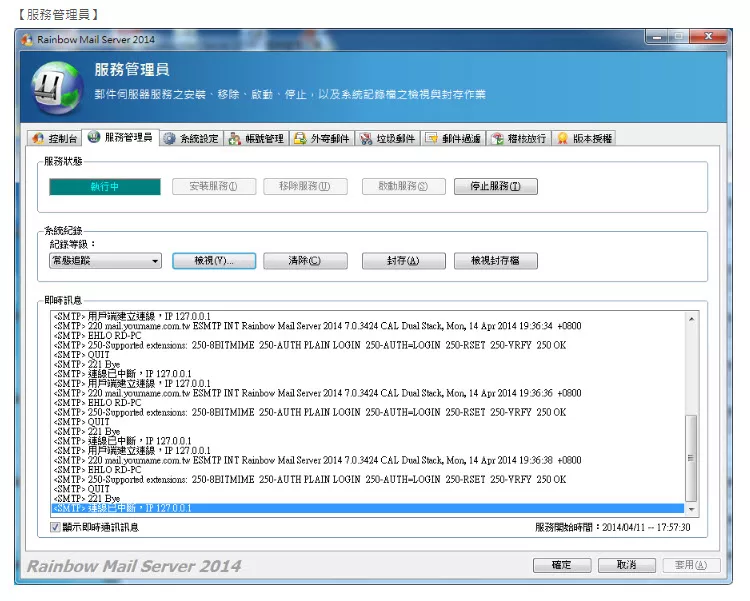Click the 郵件過濾 envelope icon
The height and width of the screenshot is (601, 750).
coord(432,139)
